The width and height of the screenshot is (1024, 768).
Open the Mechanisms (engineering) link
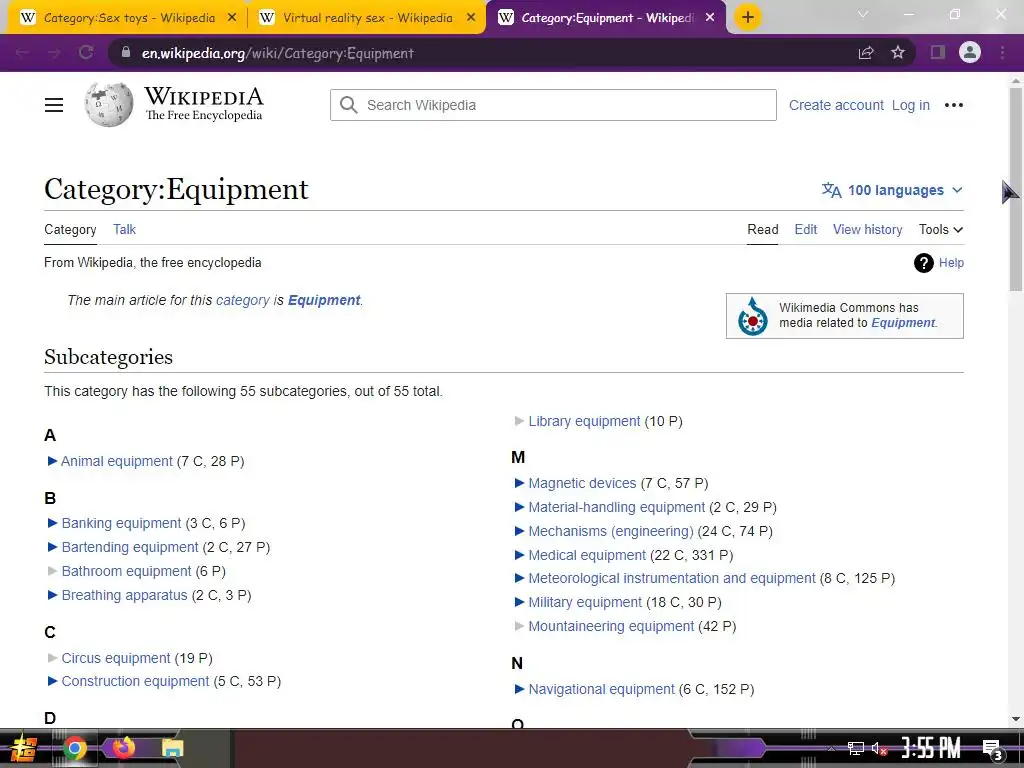pos(611,531)
